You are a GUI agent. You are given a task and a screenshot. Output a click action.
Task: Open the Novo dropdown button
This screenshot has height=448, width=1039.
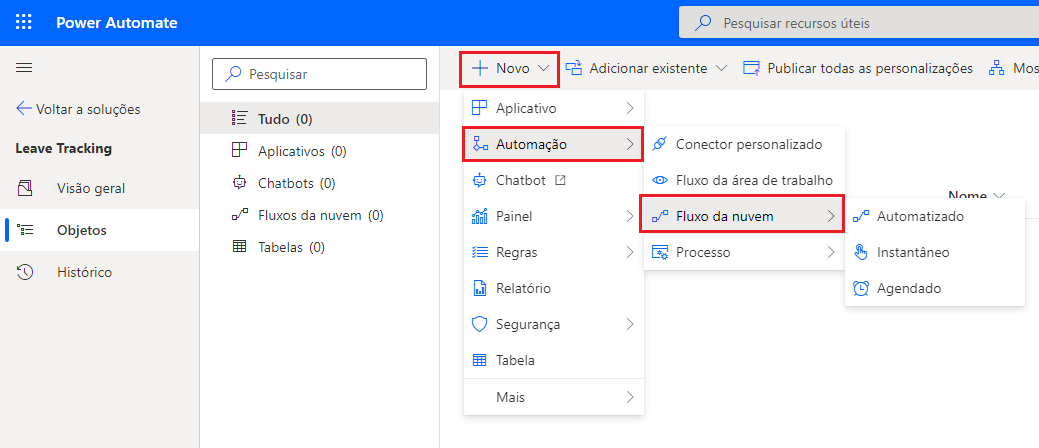pyautogui.click(x=509, y=68)
